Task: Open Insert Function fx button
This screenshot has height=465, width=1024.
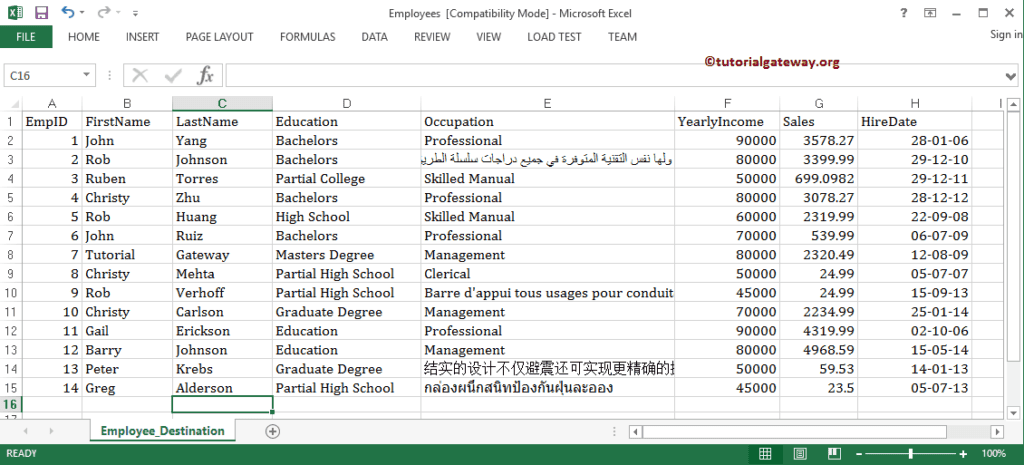Action: tap(206, 76)
